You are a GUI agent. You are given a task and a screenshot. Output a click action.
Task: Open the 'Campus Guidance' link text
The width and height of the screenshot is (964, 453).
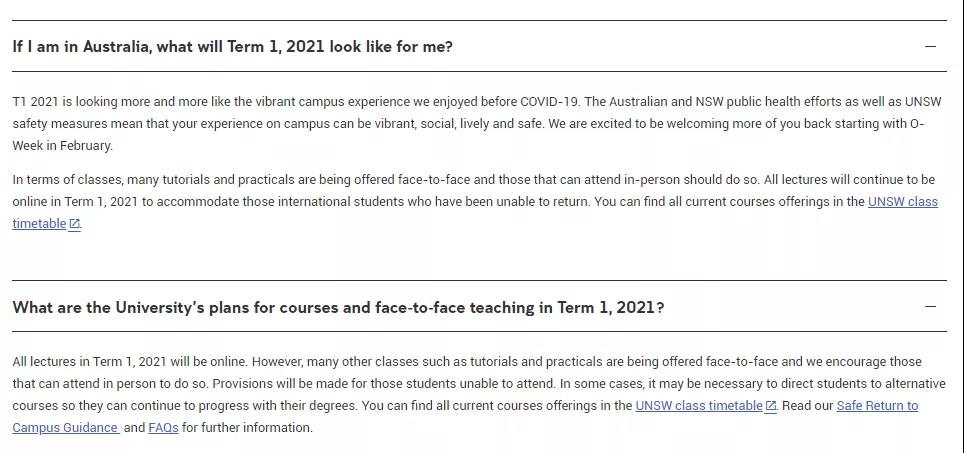coord(65,427)
